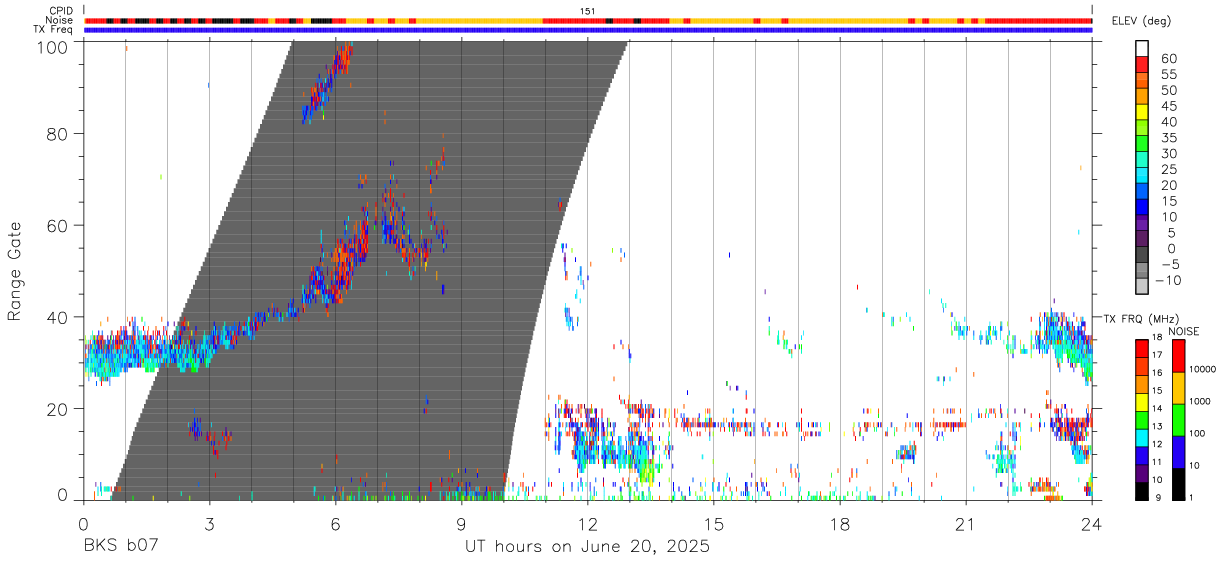Click the red top segment of NOISE legend

point(1180,356)
